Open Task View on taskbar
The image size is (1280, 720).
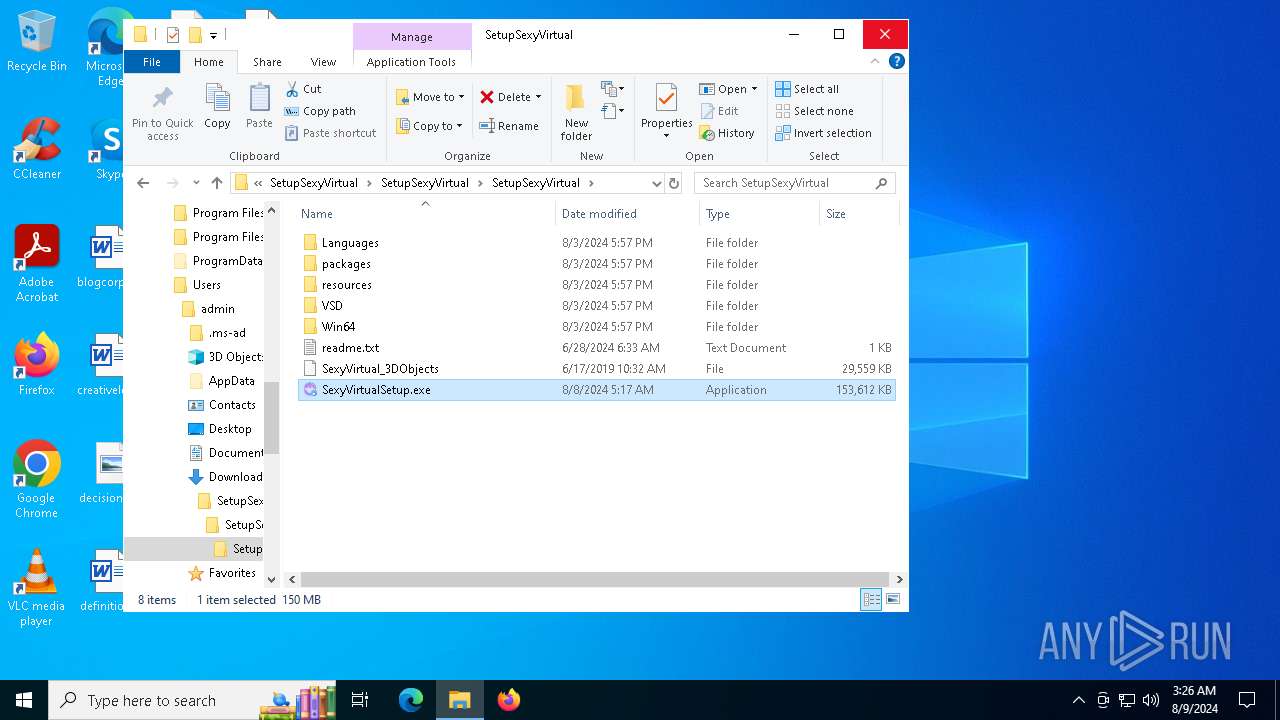click(360, 700)
